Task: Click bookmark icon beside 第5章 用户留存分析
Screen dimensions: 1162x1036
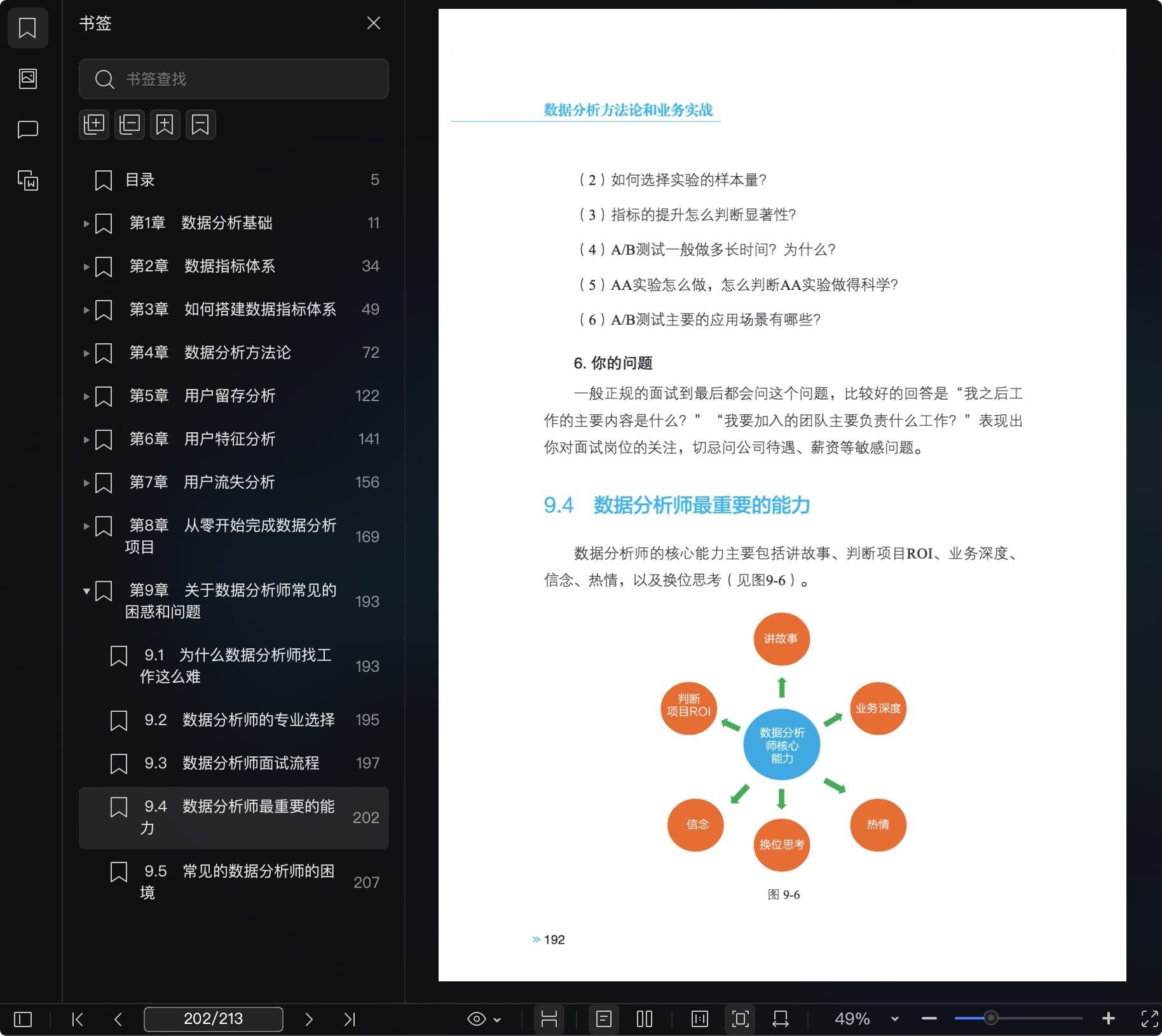Action: pos(104,397)
